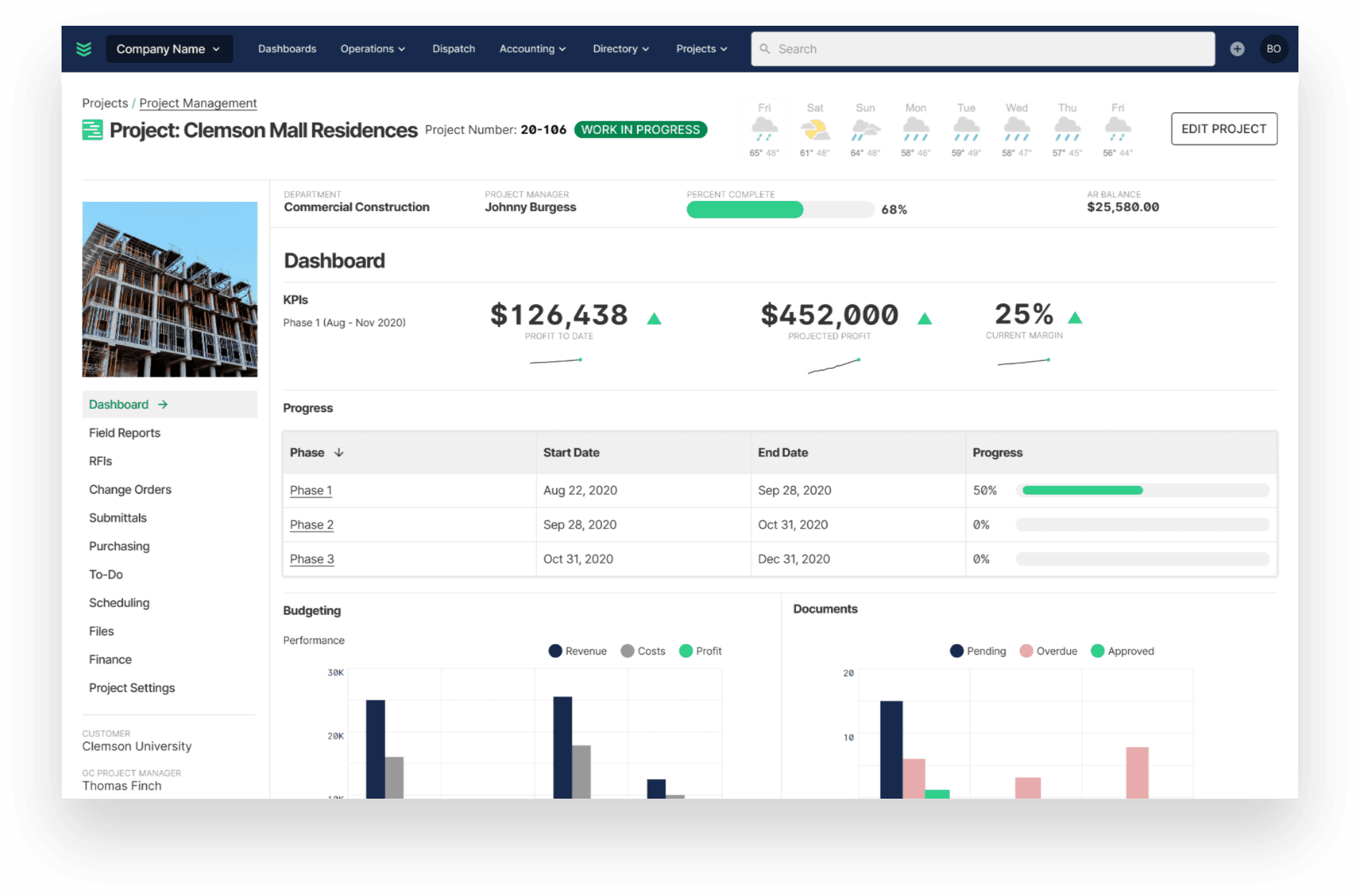Click the green up arrow beside $126,438
Viewport: 1360px width, 896px height.
pos(654,318)
